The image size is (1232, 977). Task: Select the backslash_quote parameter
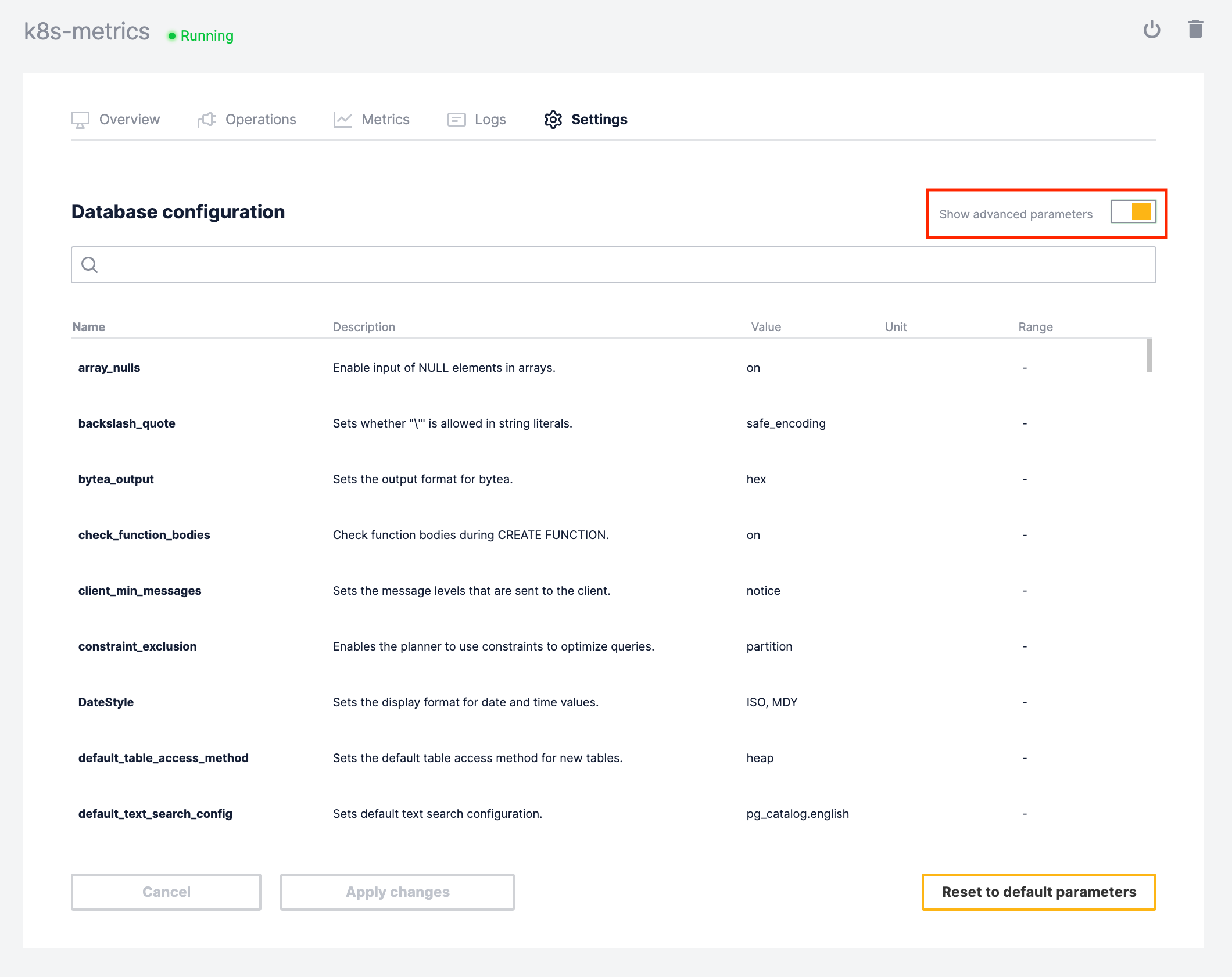(127, 423)
